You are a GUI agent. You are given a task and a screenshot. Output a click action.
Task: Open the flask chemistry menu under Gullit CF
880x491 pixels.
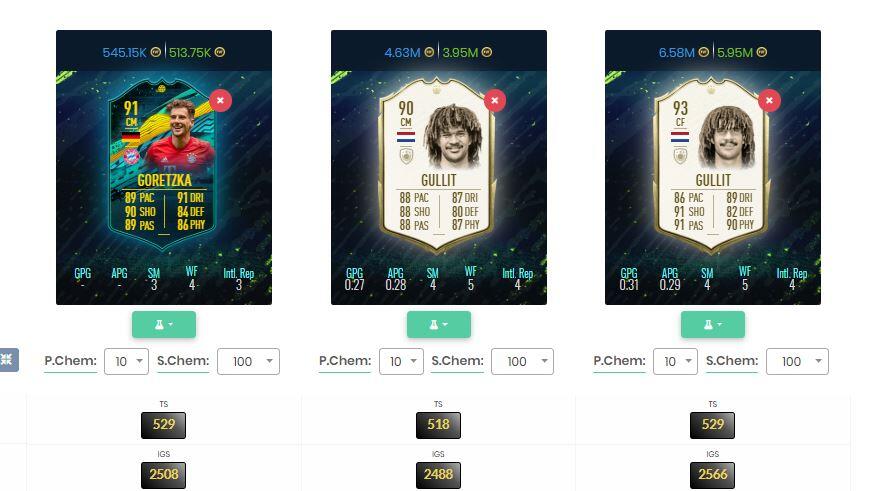[x=713, y=324]
